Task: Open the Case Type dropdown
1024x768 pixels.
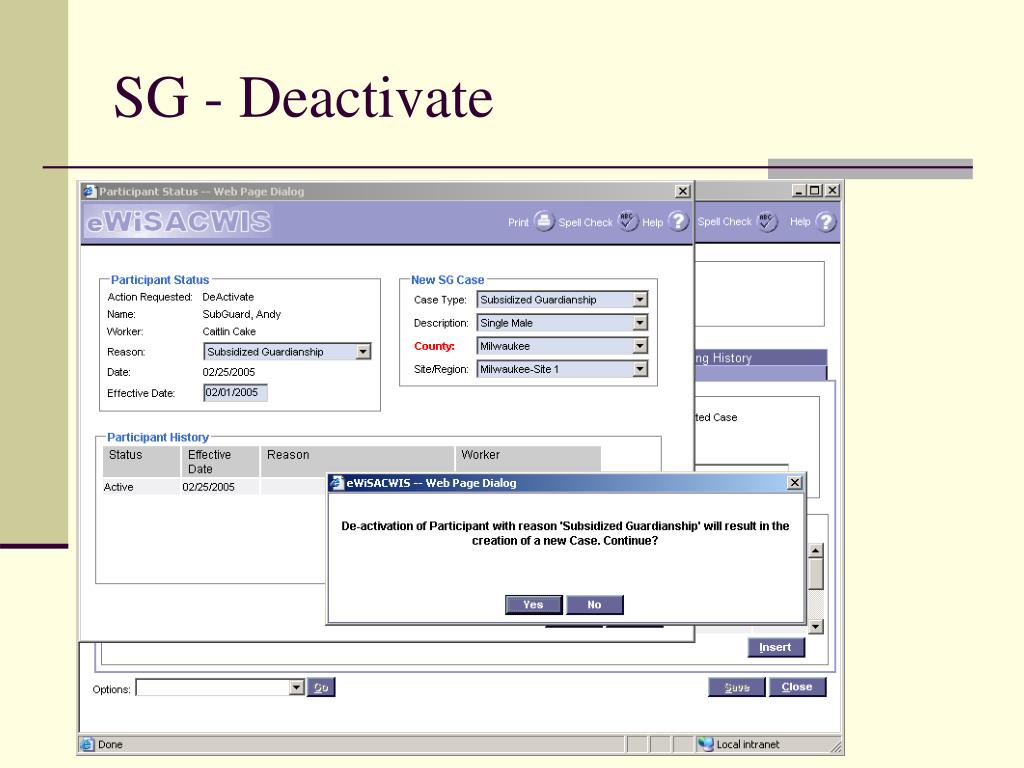Action: [x=640, y=300]
